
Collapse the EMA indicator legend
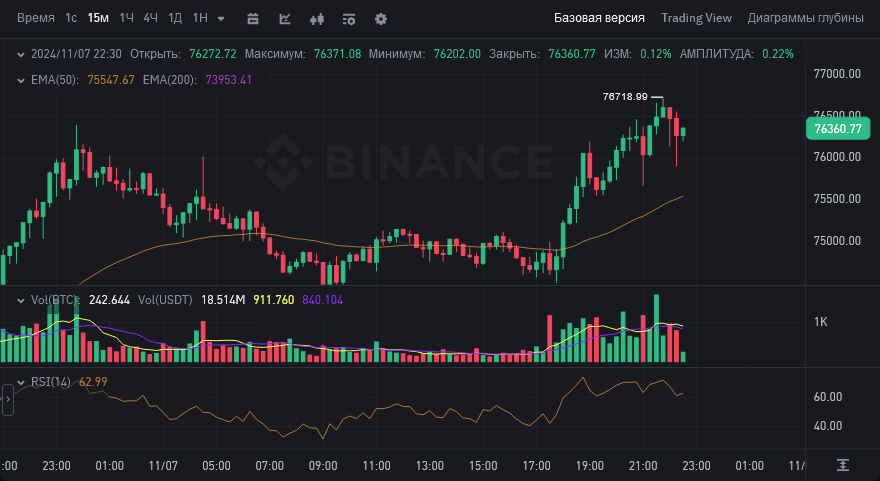tap(21, 80)
